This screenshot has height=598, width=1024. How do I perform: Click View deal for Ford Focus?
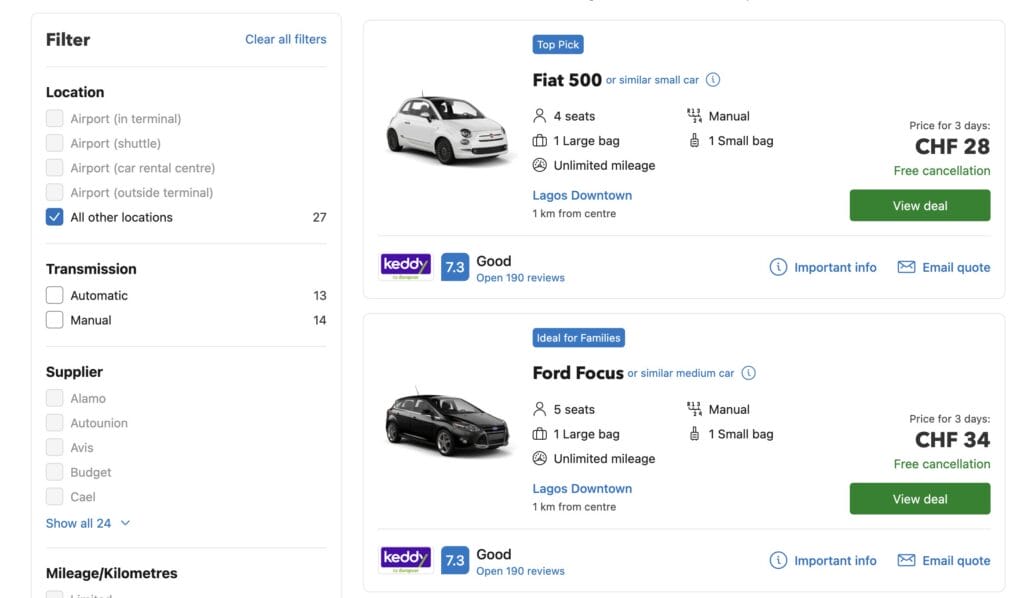pos(919,499)
